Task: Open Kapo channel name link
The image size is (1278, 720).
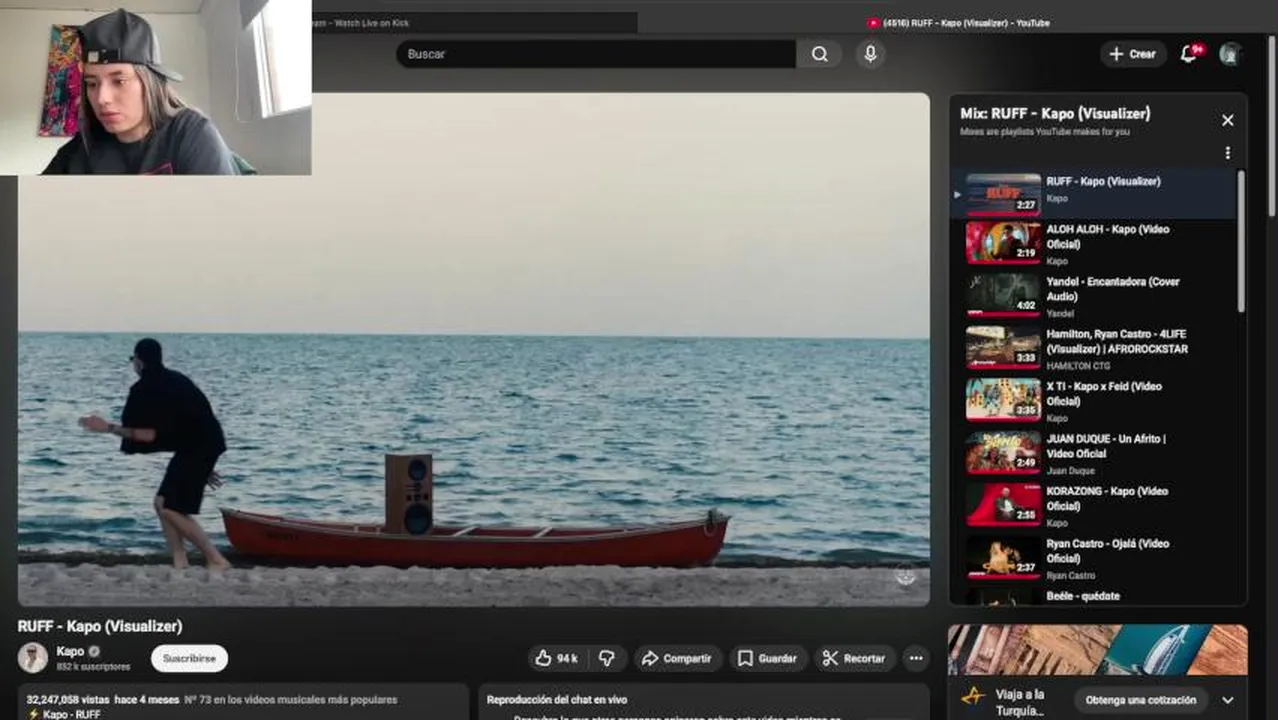Action: pos(70,651)
